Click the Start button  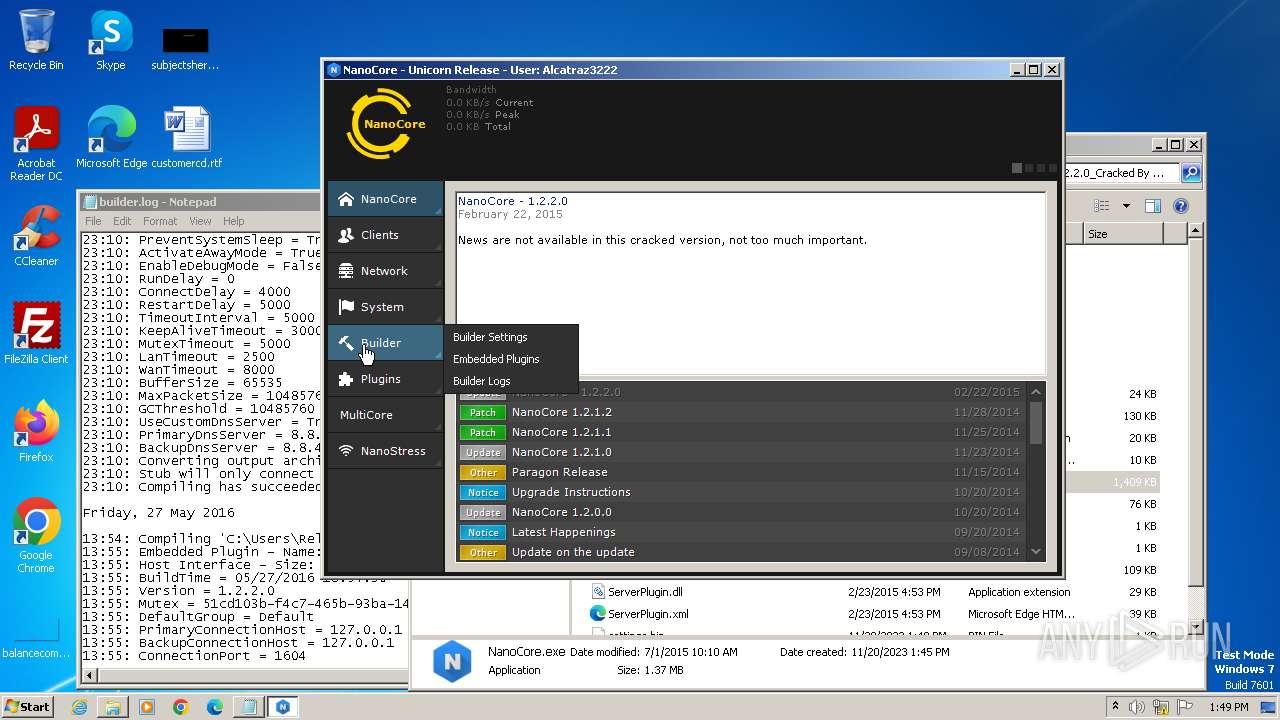coord(28,706)
